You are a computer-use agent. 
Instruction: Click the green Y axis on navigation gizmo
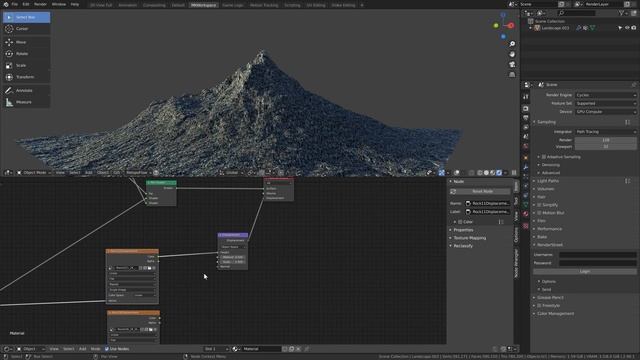[496, 26]
